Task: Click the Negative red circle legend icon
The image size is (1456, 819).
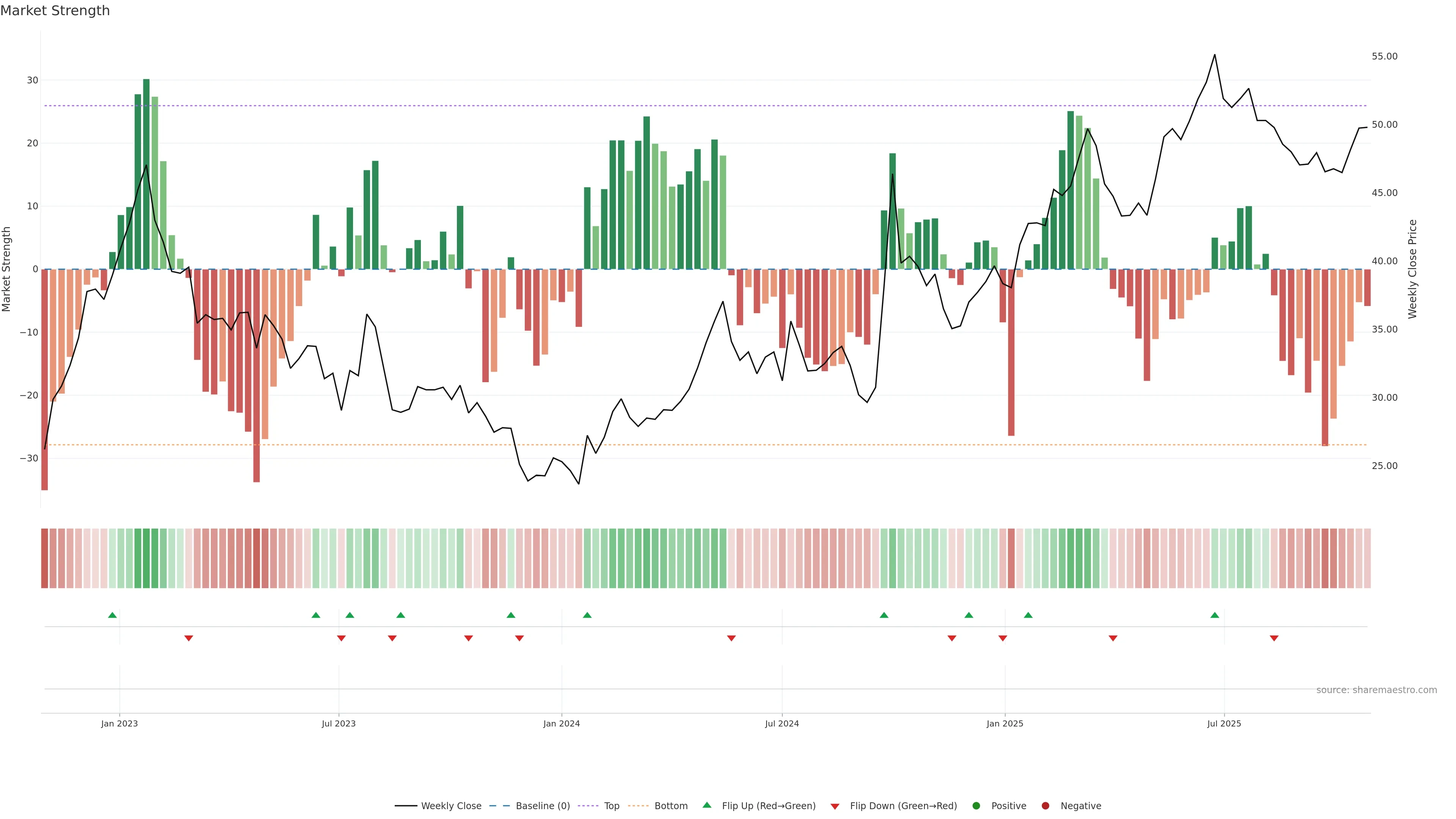Action: [1045, 805]
